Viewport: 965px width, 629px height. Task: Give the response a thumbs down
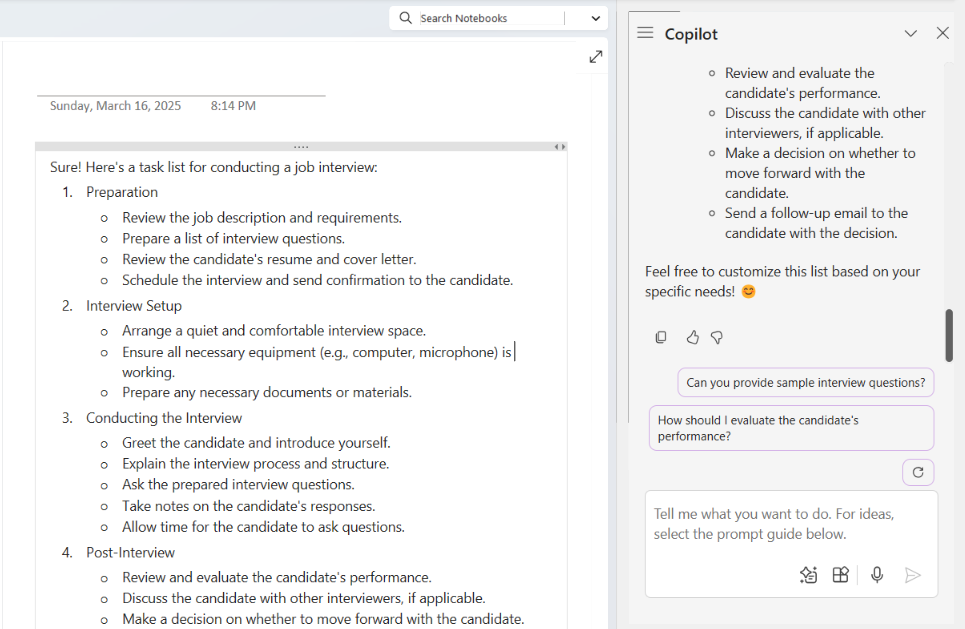[717, 338]
